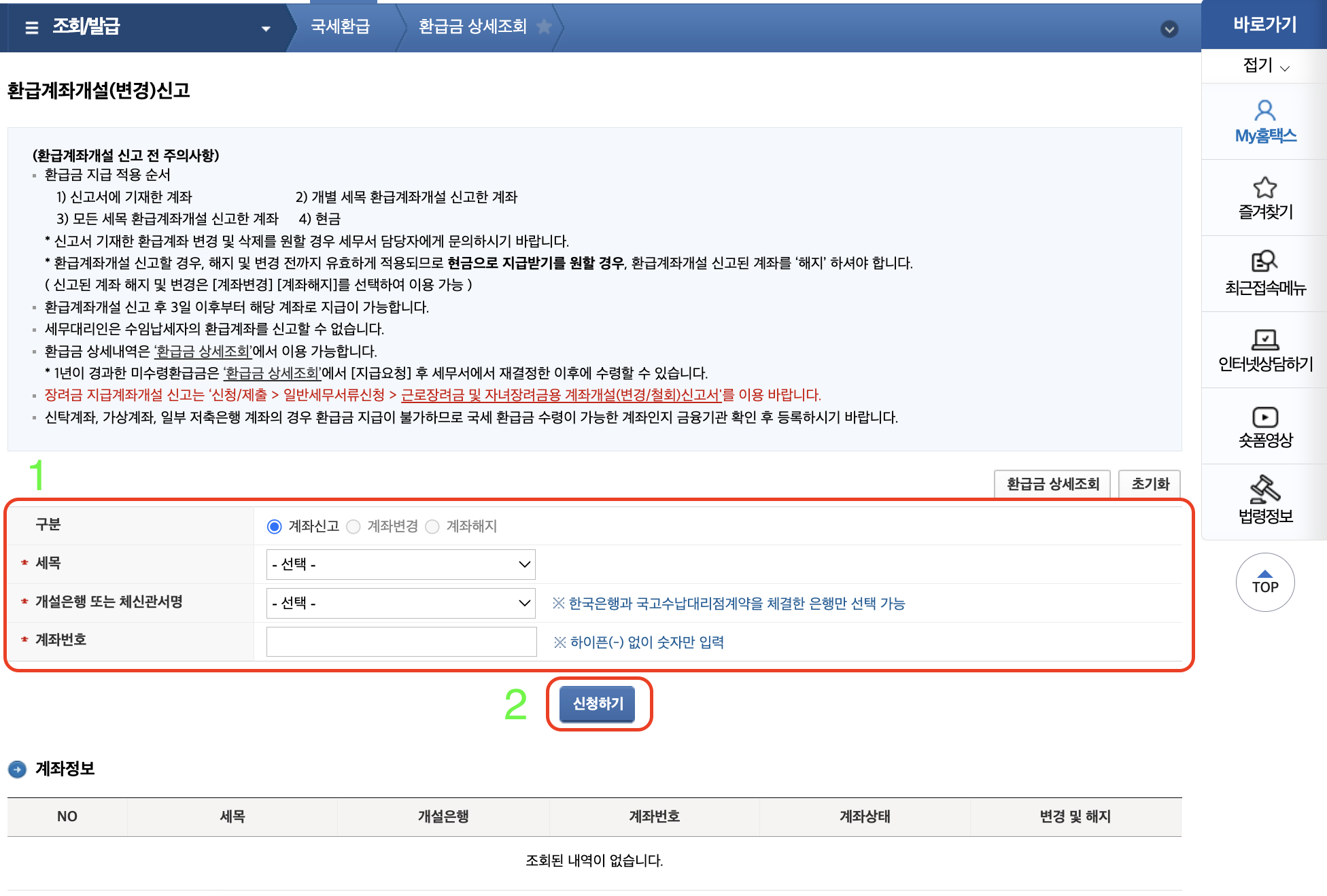
Task: Click inside the 계좌번호 input field
Action: click(400, 641)
